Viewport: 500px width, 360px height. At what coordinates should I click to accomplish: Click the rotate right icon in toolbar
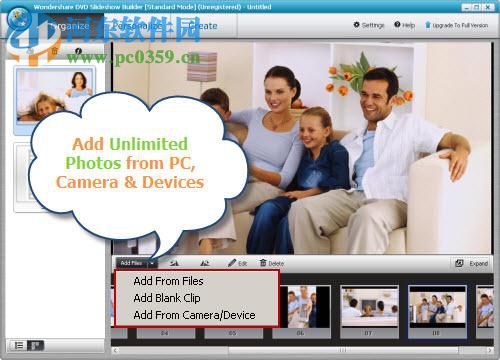pyautogui.click(x=205, y=263)
